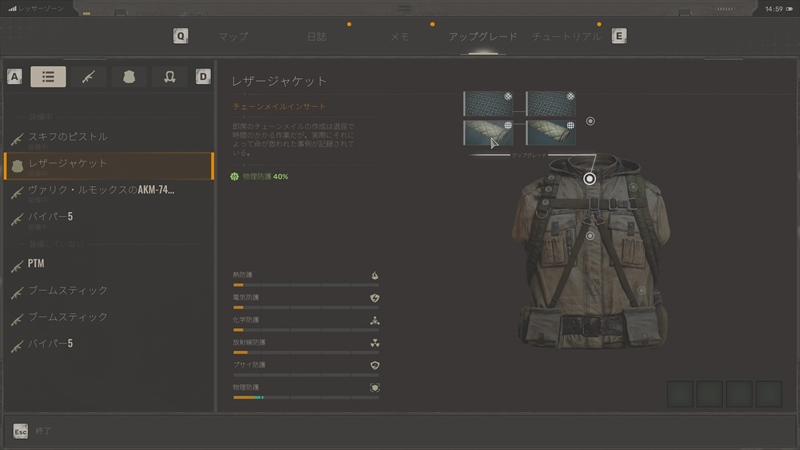Click the チェーンメイルインサート upgrade title
Screen dimensions: 800x450
(x=279, y=106)
